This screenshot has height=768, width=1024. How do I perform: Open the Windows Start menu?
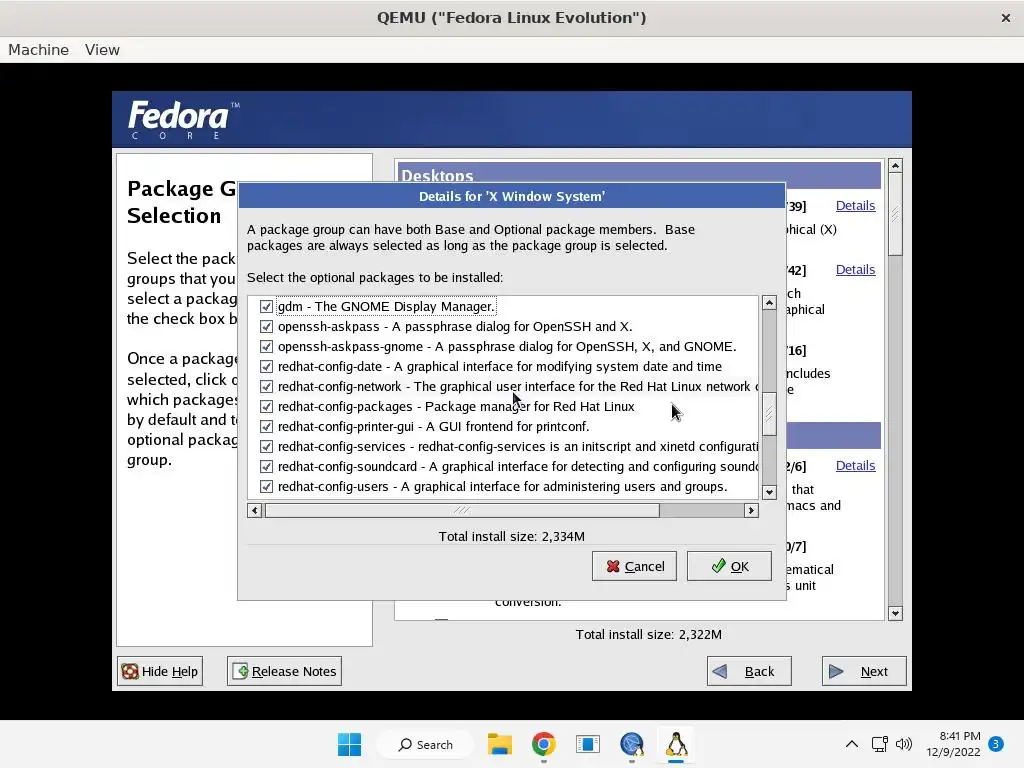[349, 744]
